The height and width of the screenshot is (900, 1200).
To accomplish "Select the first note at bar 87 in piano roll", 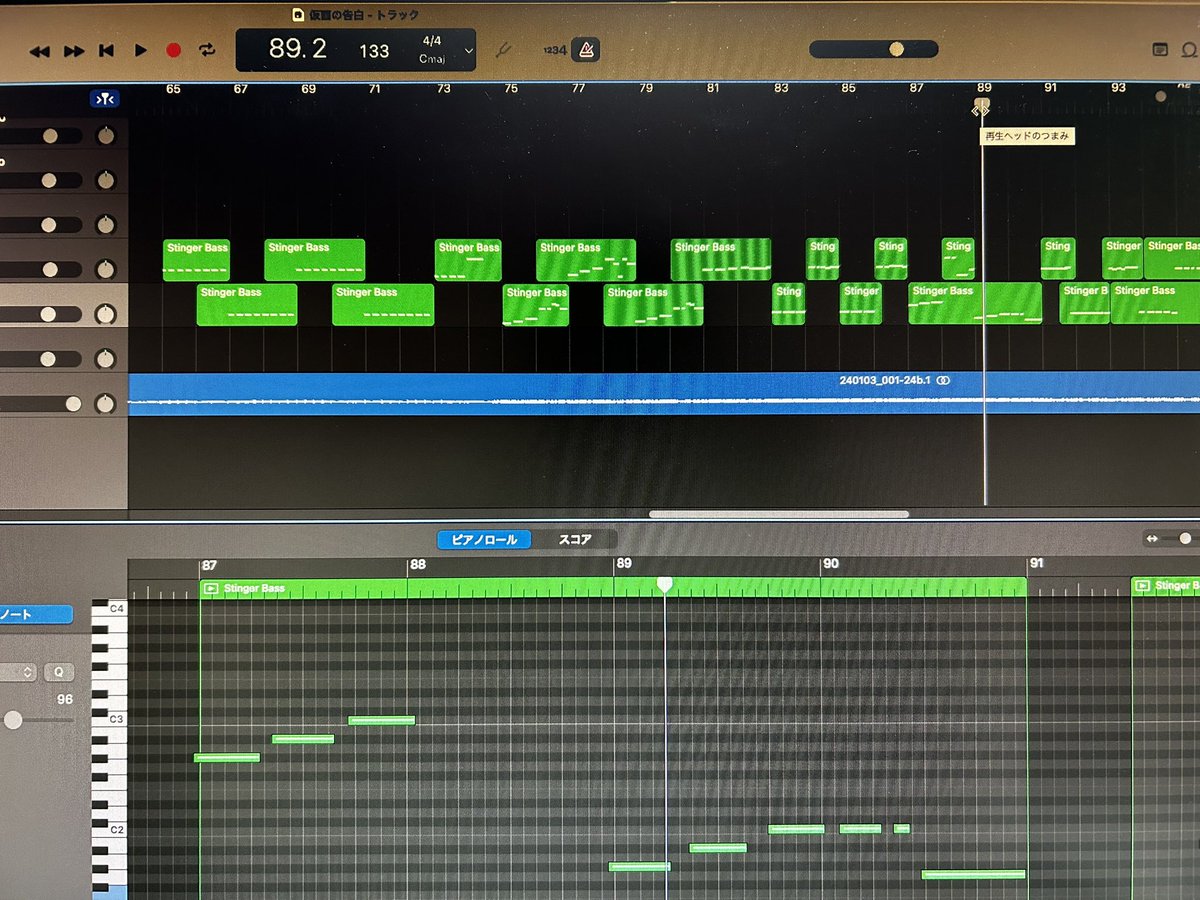I will pyautogui.click(x=227, y=758).
